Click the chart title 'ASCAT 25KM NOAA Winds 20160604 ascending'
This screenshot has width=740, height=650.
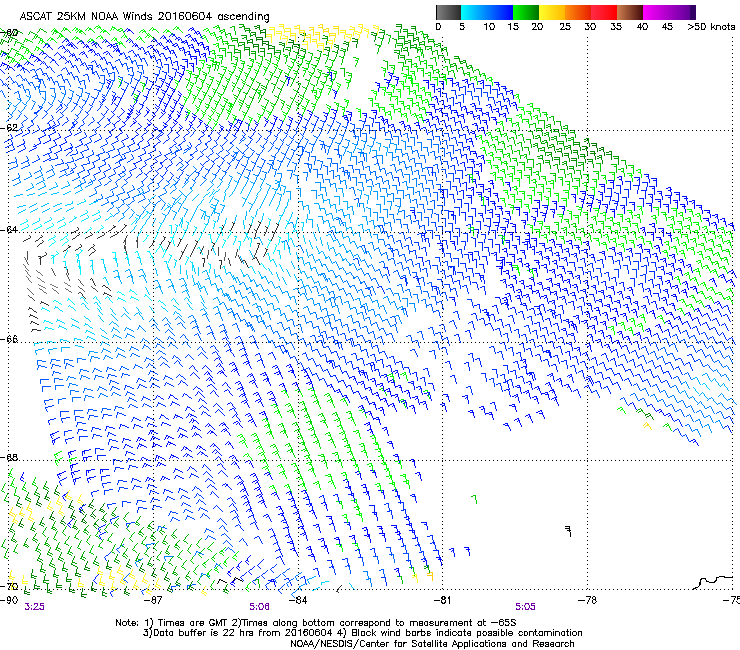[x=144, y=17]
